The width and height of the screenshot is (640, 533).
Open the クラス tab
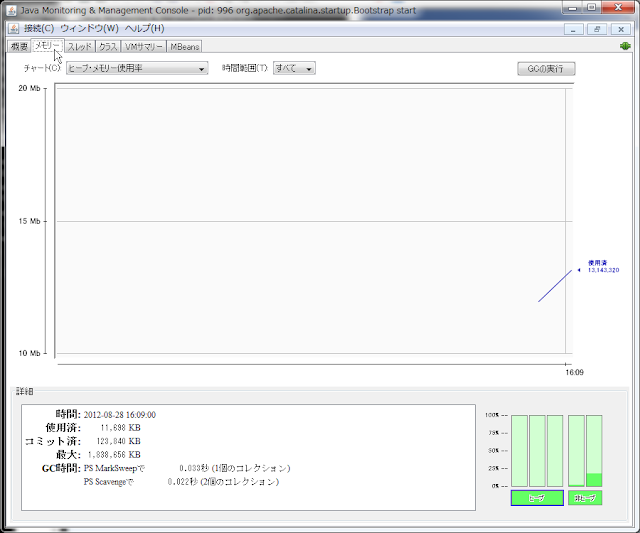pos(108,47)
